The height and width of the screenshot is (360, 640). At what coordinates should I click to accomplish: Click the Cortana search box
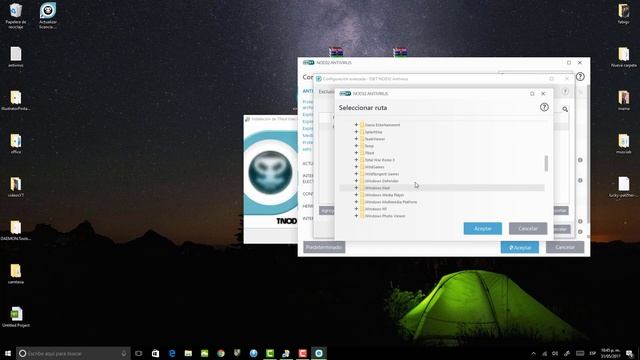(x=73, y=353)
